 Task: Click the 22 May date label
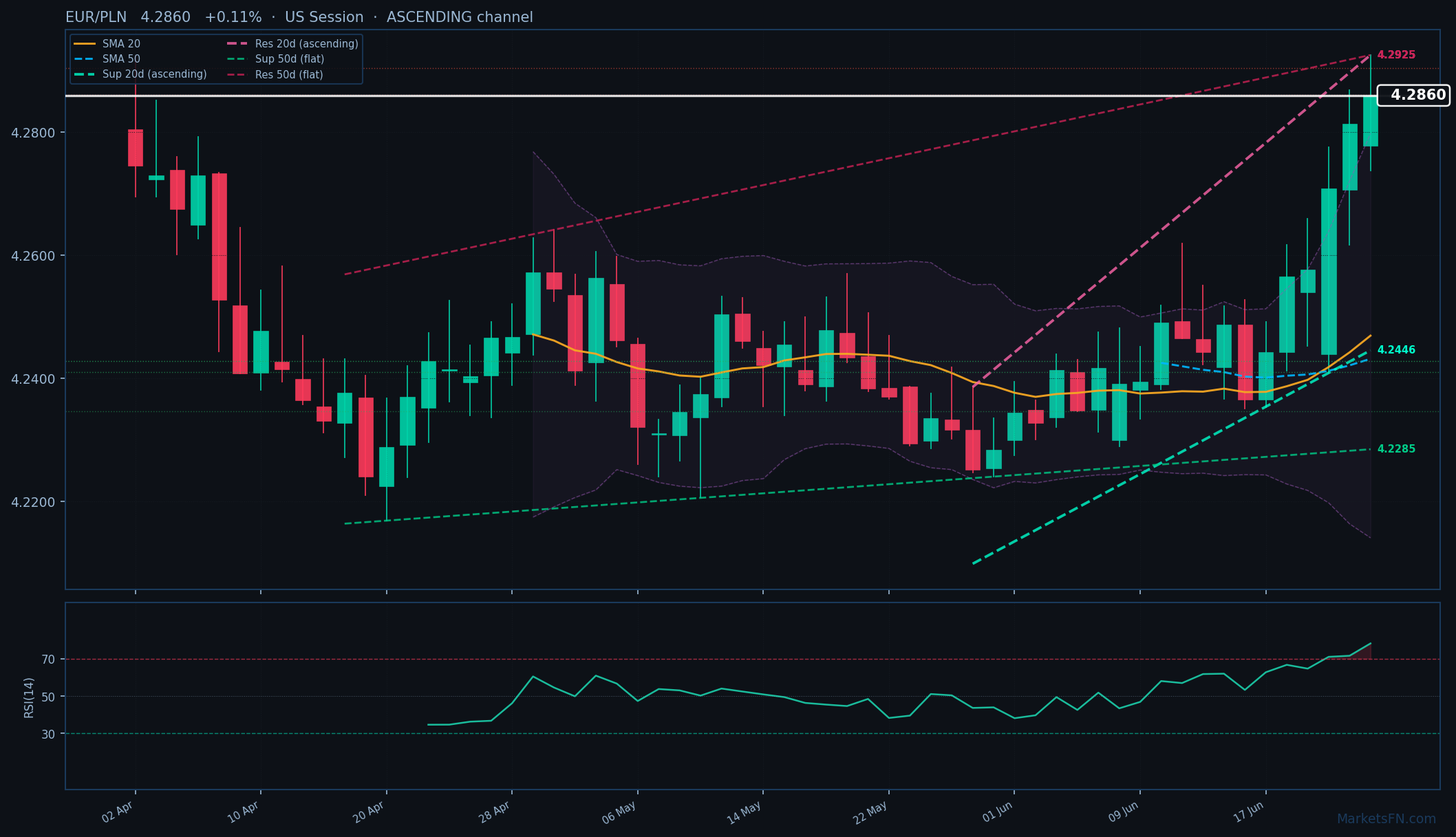tap(870, 813)
